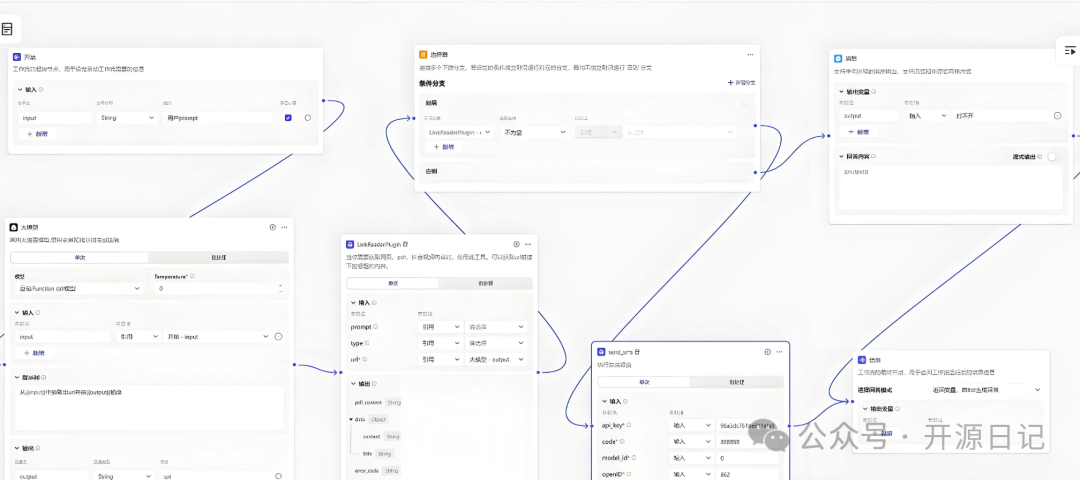Collapse the 提示词 section in 大模型 node
1080x480 pixels.
(x=17, y=377)
